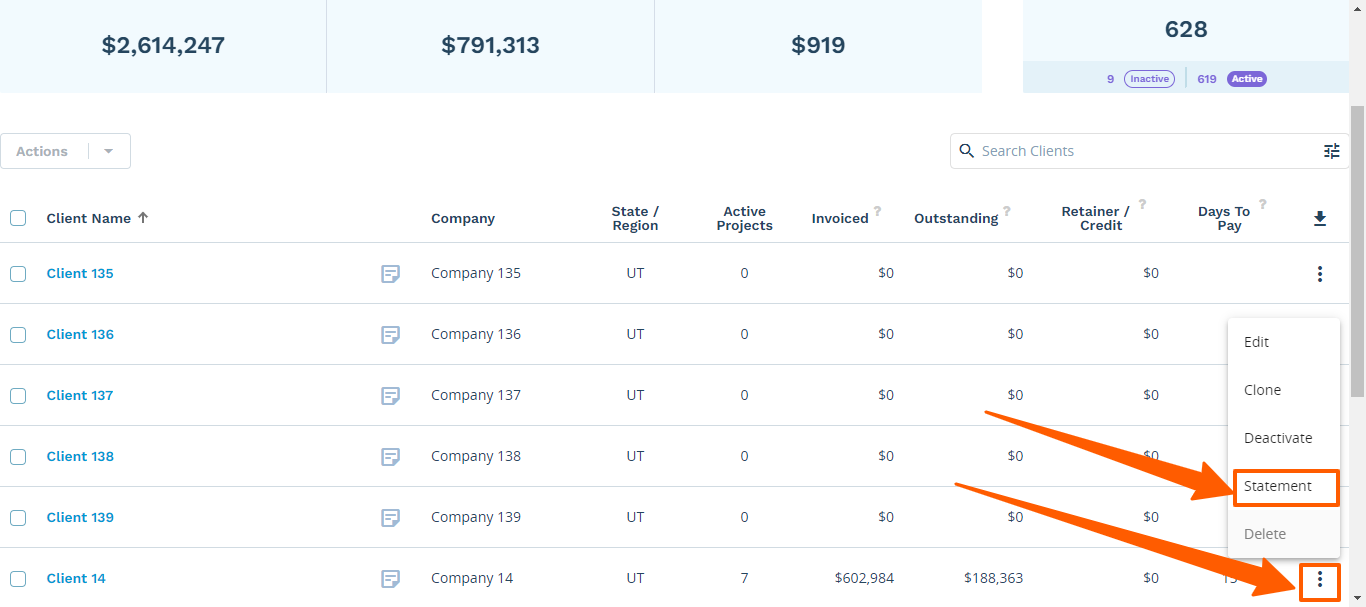Click the $602,984 invoiced amount
The image size is (1366, 607).
pyautogui.click(x=864, y=579)
